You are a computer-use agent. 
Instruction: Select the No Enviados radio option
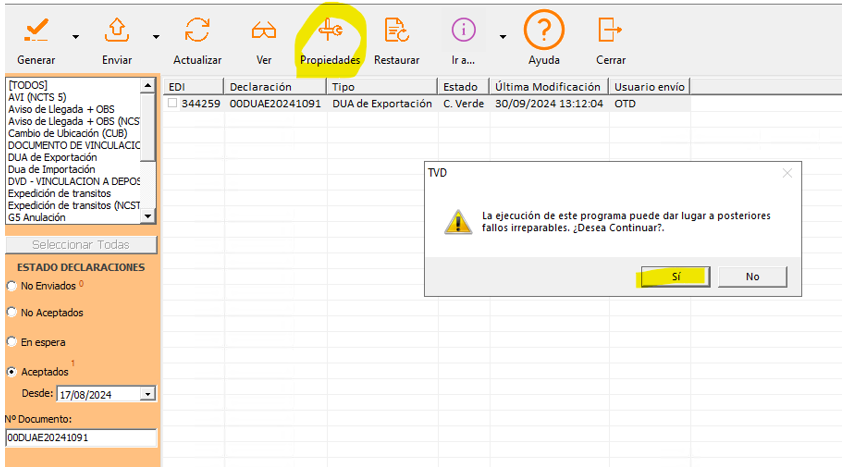tap(12, 286)
